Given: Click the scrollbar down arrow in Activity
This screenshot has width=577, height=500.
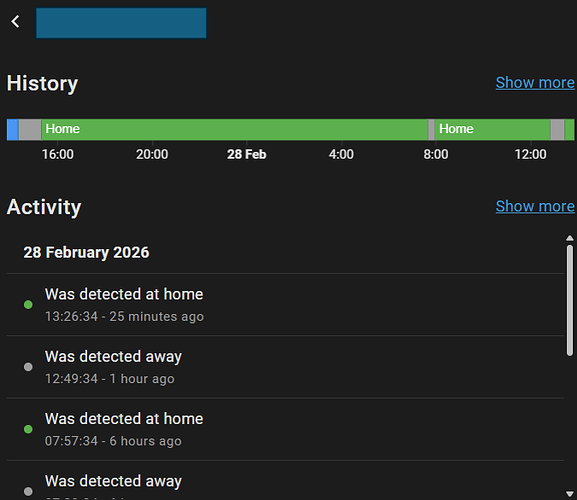Looking at the screenshot, I should click(x=570, y=493).
